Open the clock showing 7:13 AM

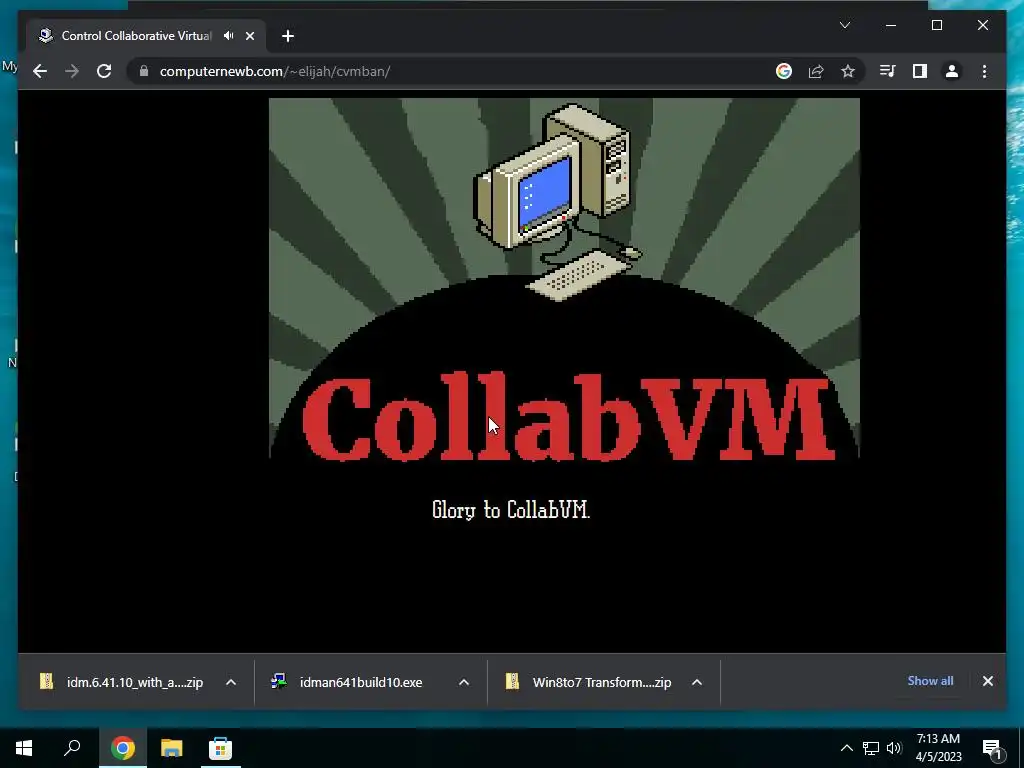click(x=938, y=748)
